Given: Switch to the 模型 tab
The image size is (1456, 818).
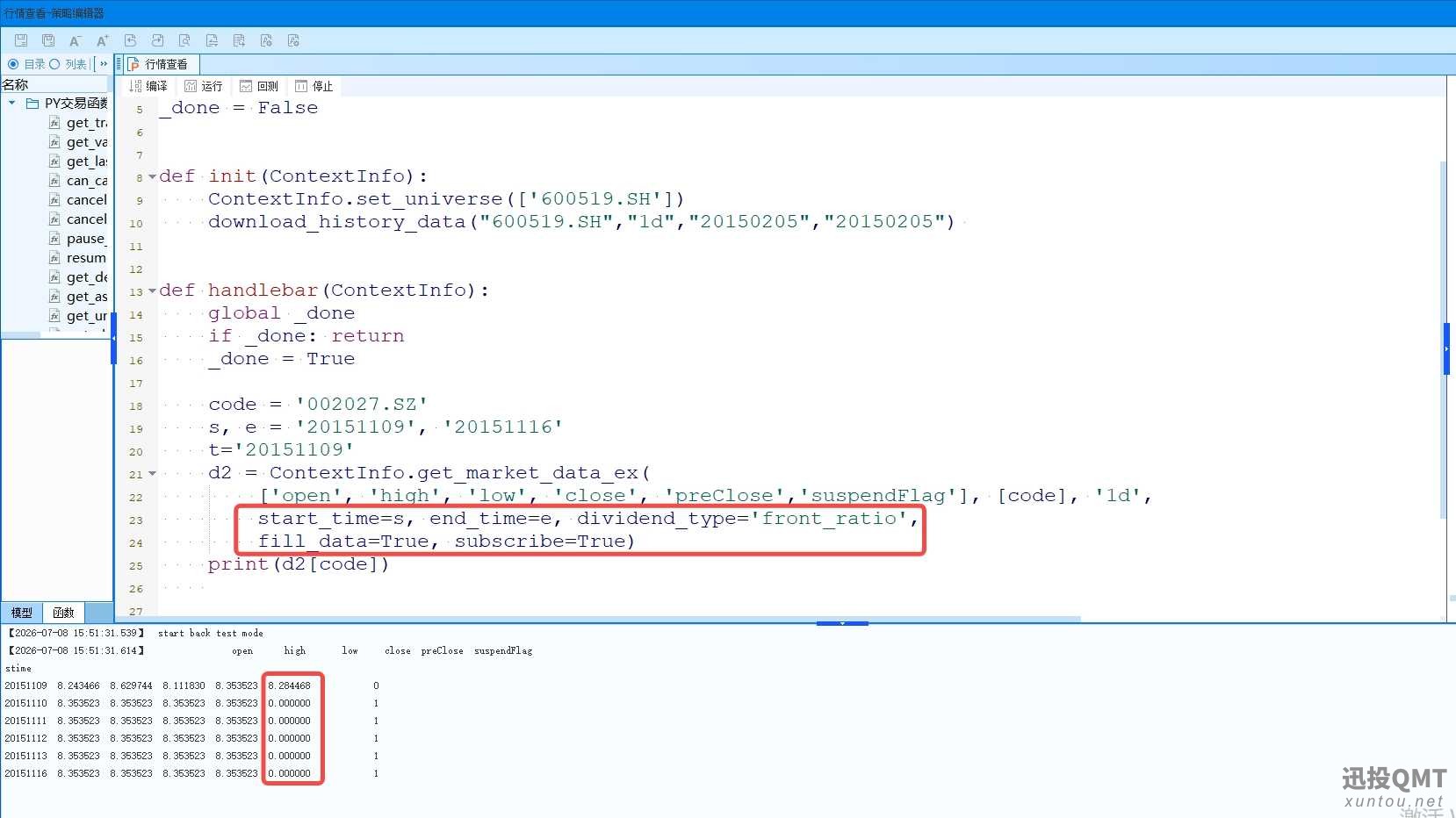Looking at the screenshot, I should (x=21, y=613).
